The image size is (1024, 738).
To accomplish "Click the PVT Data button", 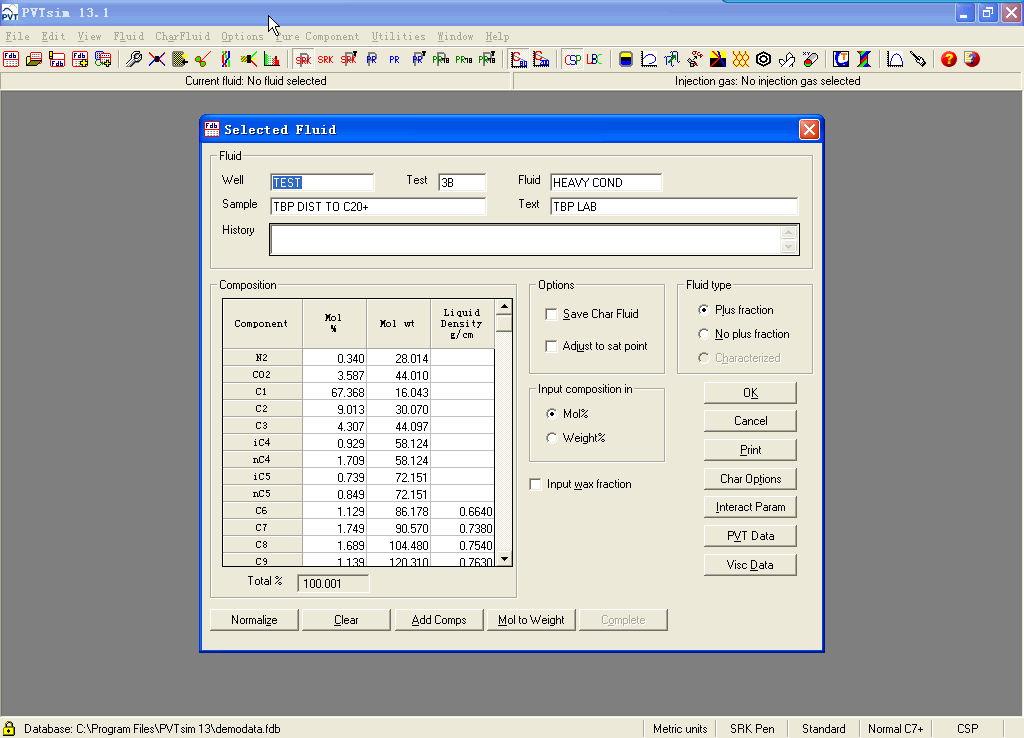I will pyautogui.click(x=750, y=536).
